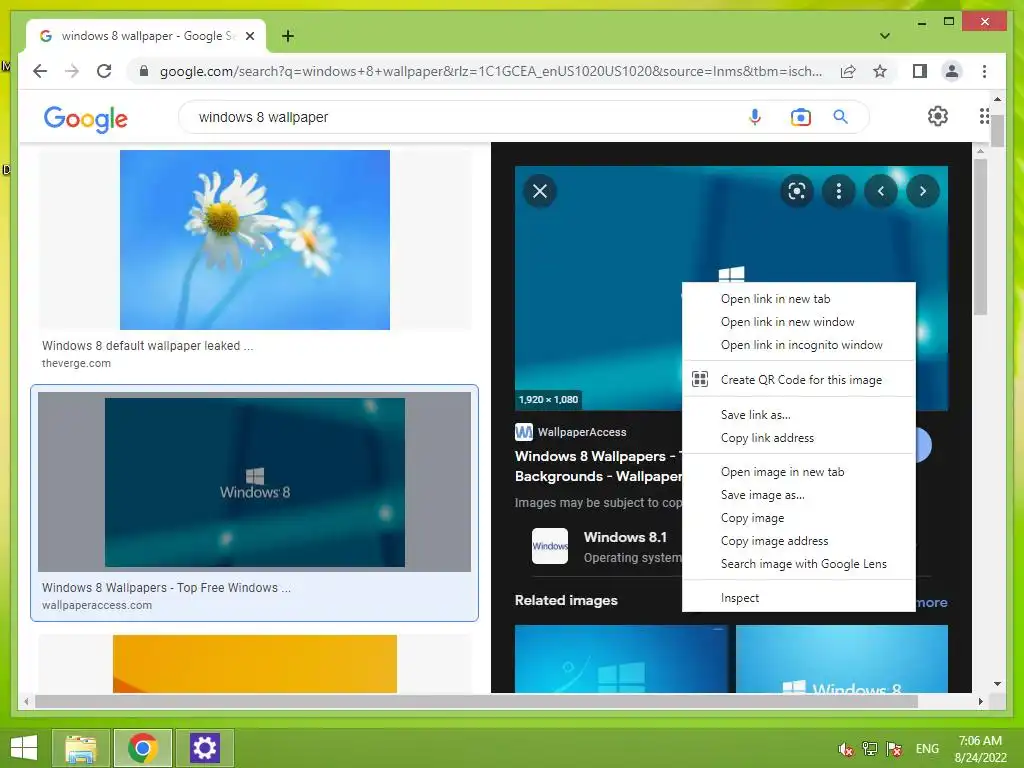Open the Windows Start button
The height and width of the screenshot is (768, 1024).
tap(24, 748)
